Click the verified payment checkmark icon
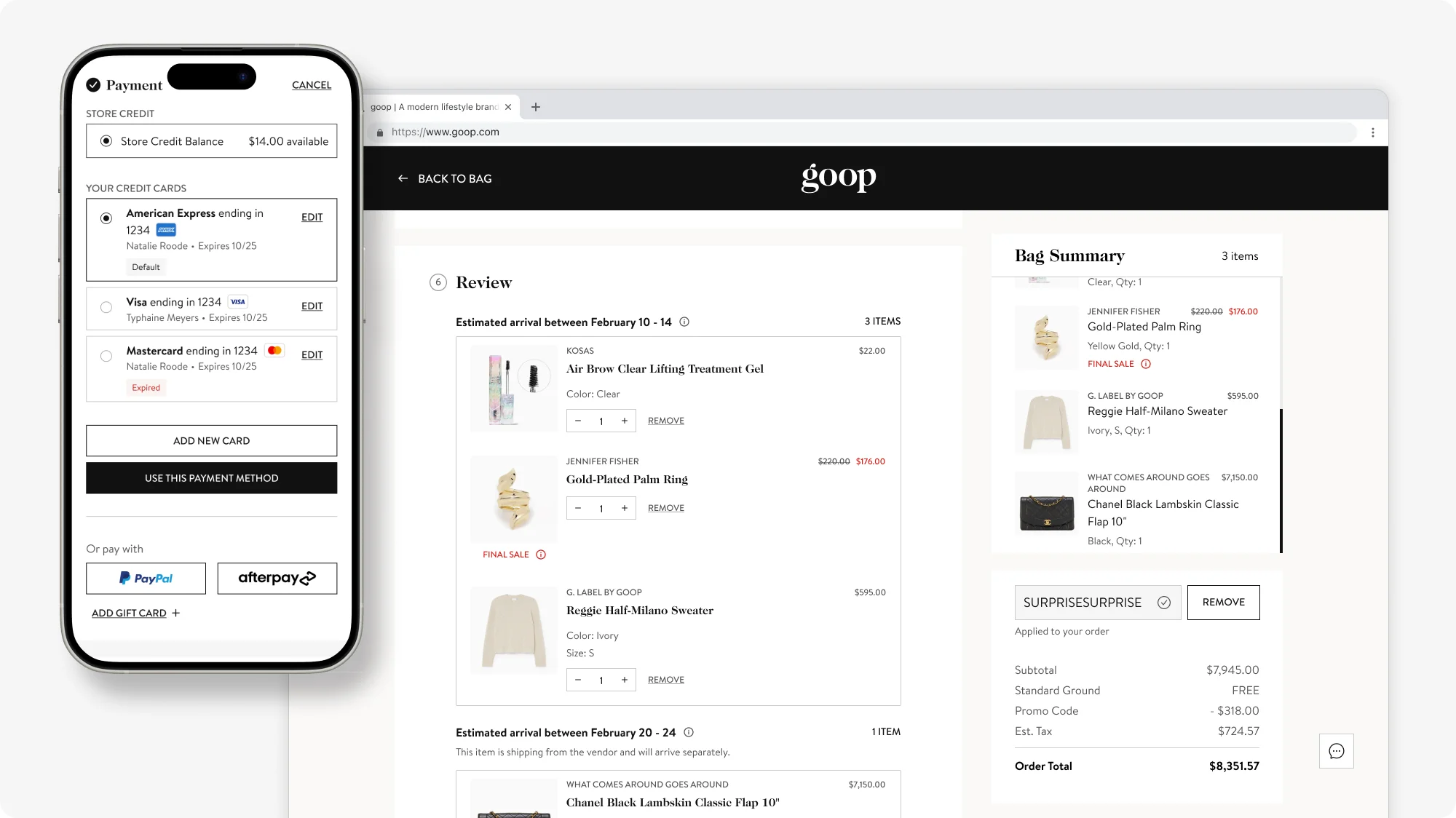Image resolution: width=1456 pixels, height=818 pixels. (x=93, y=83)
